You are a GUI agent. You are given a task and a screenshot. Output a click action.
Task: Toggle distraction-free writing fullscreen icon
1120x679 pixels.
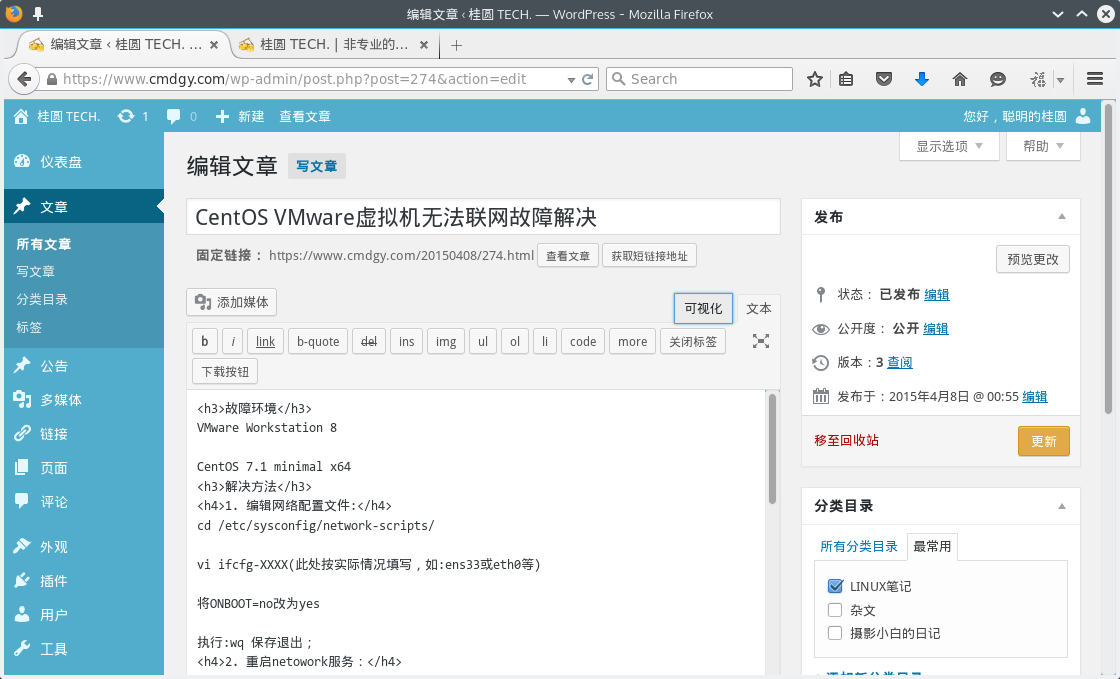click(x=761, y=341)
